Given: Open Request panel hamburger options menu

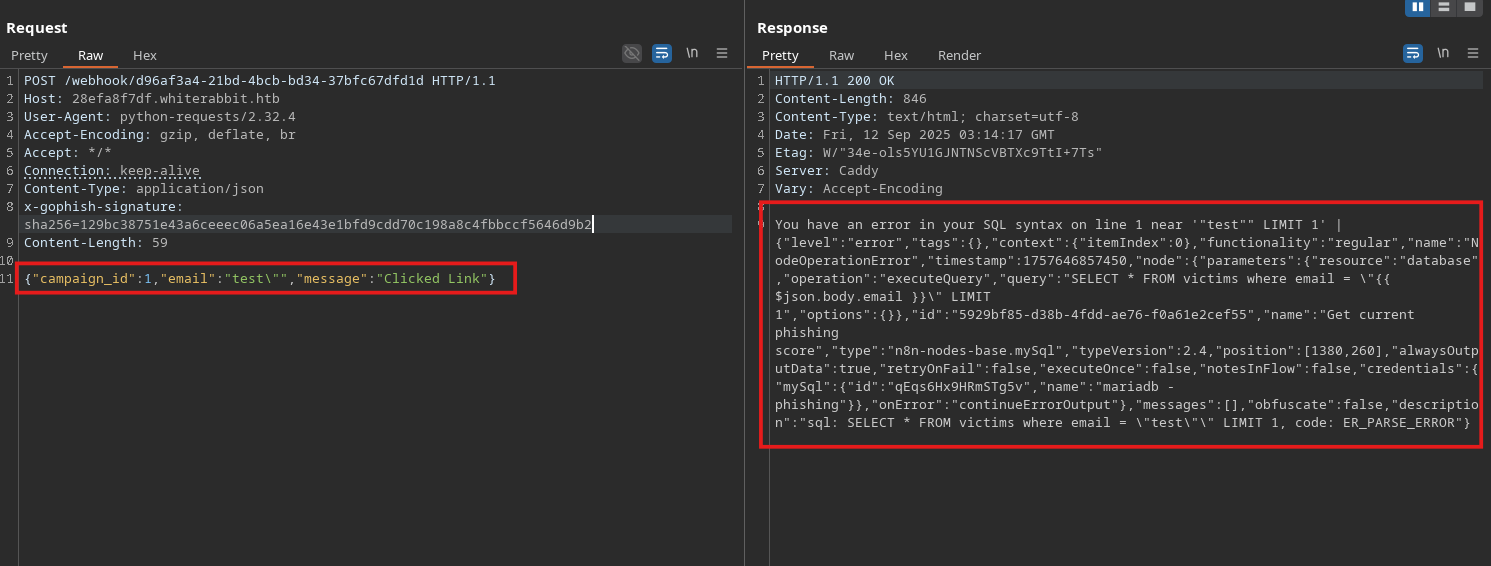Looking at the screenshot, I should coord(722,54).
